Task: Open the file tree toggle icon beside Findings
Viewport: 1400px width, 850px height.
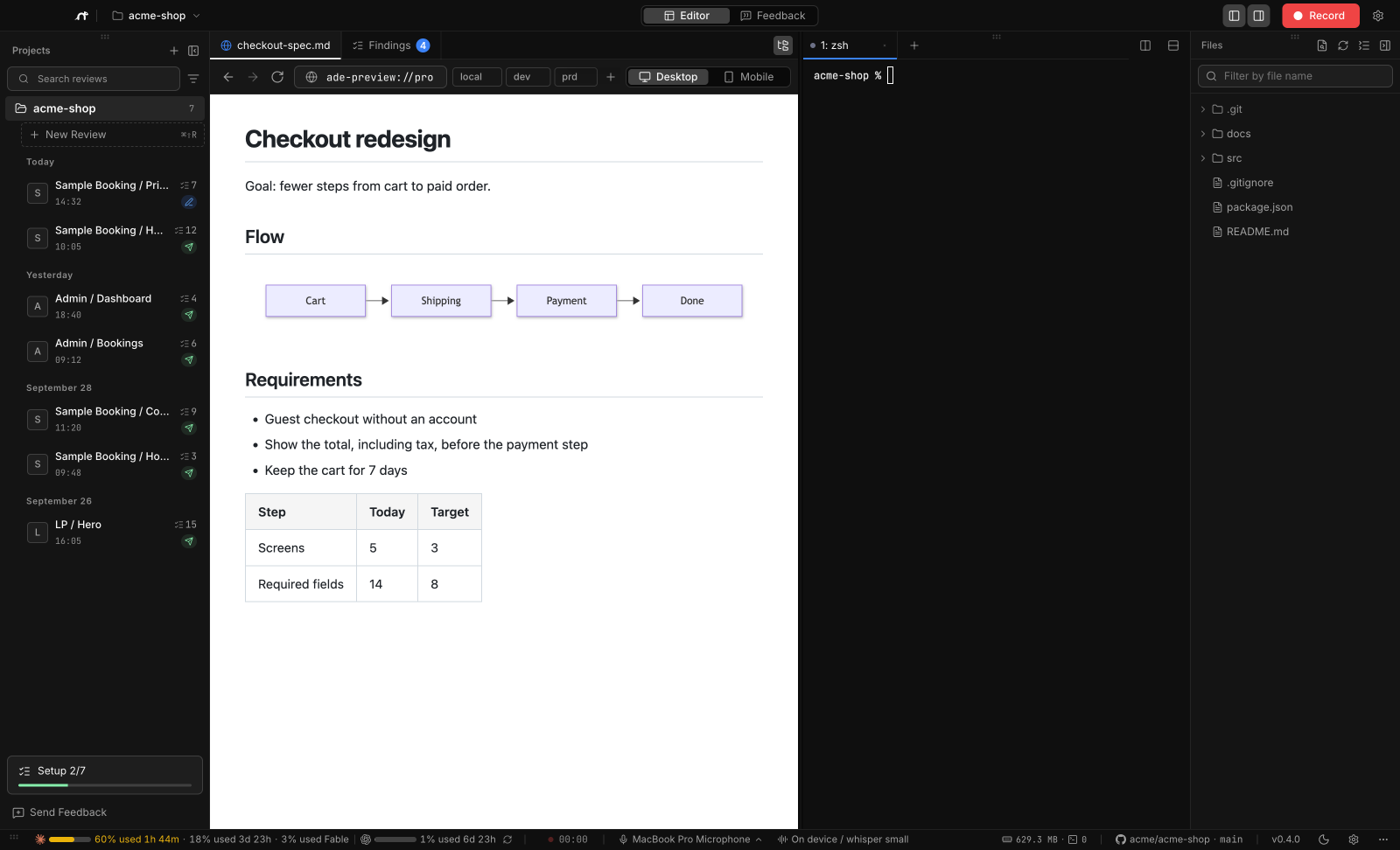Action: tap(783, 45)
